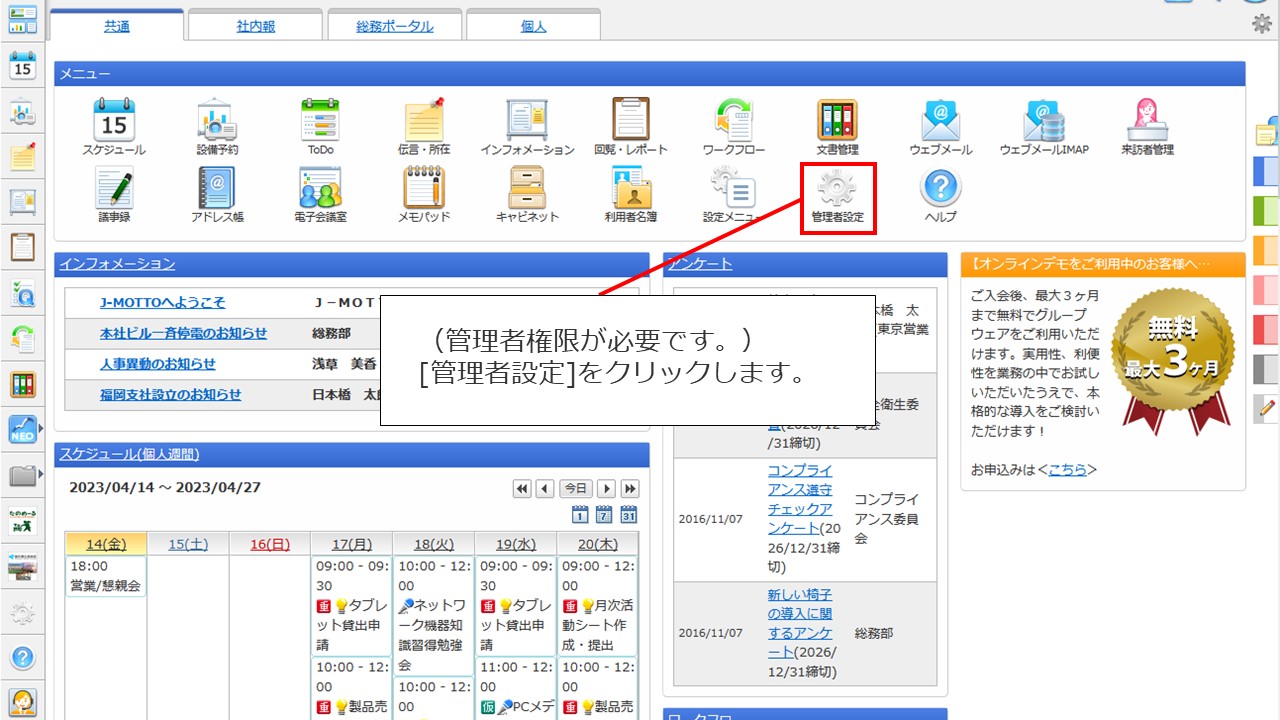Viewport: 1280px width, 720px height.
Task: Click the 今日 button in schedule
Action: 575,489
